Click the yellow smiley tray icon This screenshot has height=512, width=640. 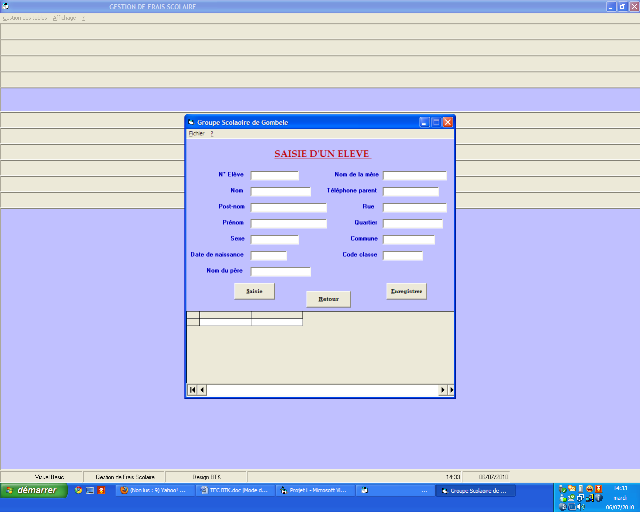589,488
